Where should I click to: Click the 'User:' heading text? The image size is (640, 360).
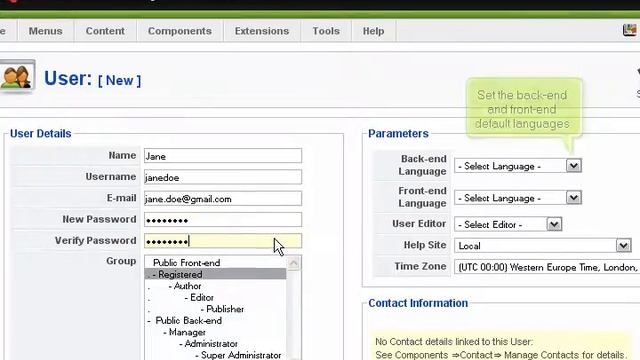pyautogui.click(x=68, y=78)
